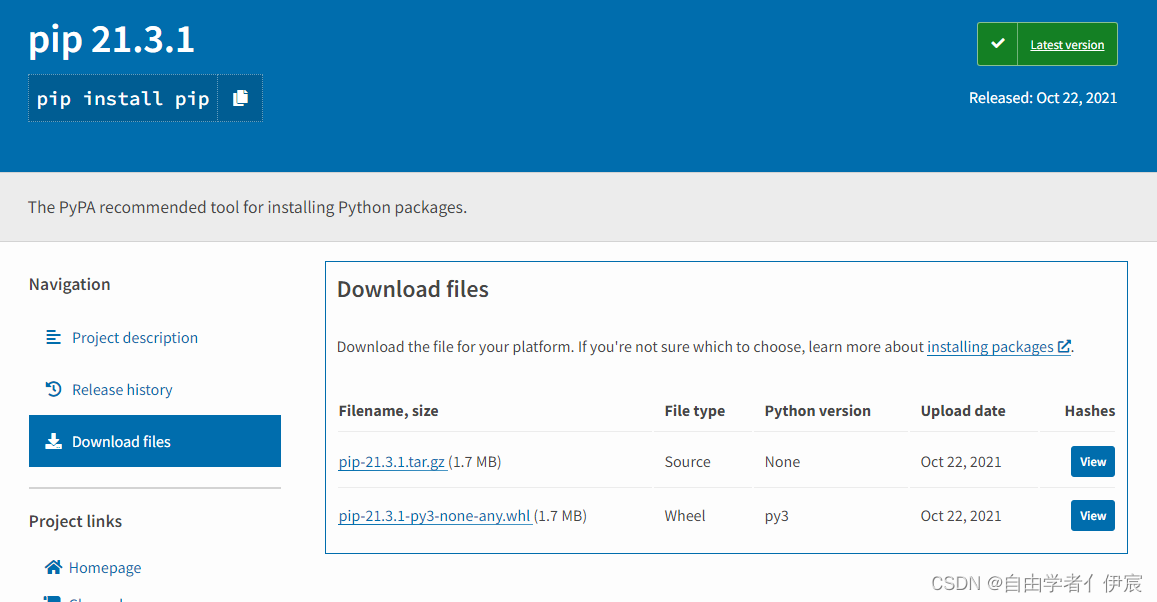Click the Homepage house icon
Image resolution: width=1157 pixels, height=602 pixels.
pyautogui.click(x=53, y=567)
